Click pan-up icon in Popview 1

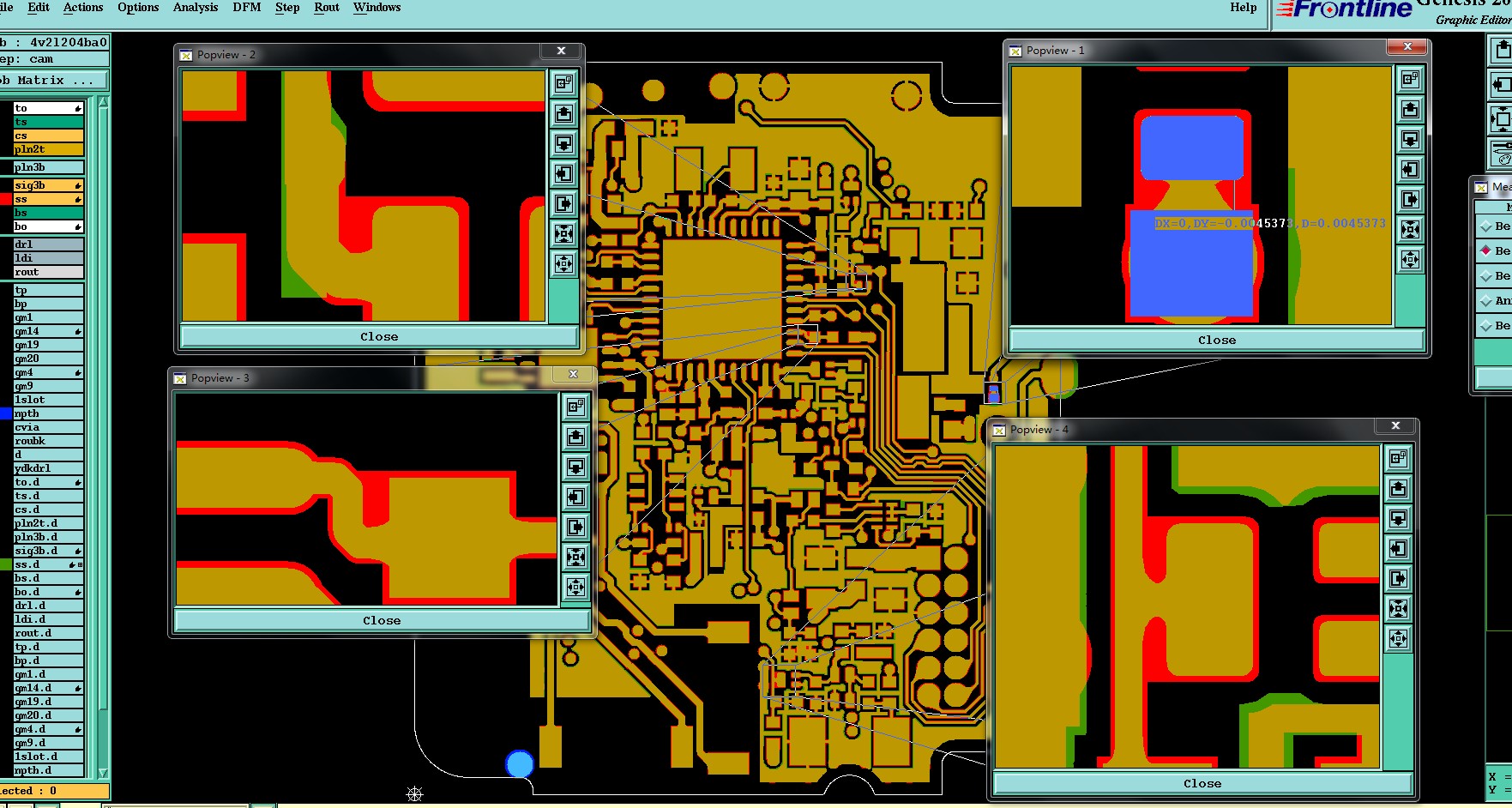point(1410,109)
